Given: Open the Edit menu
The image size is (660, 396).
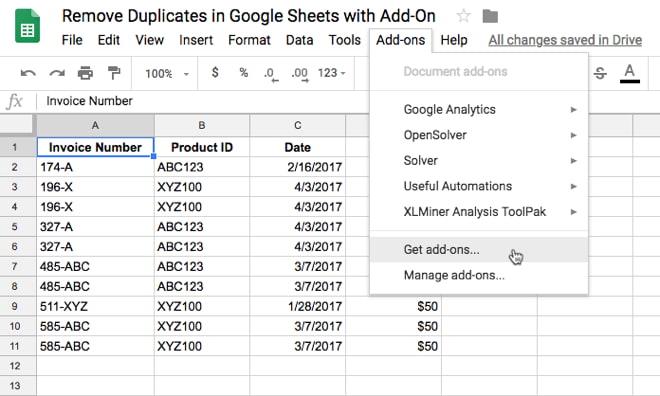Looking at the screenshot, I should click(x=109, y=40).
